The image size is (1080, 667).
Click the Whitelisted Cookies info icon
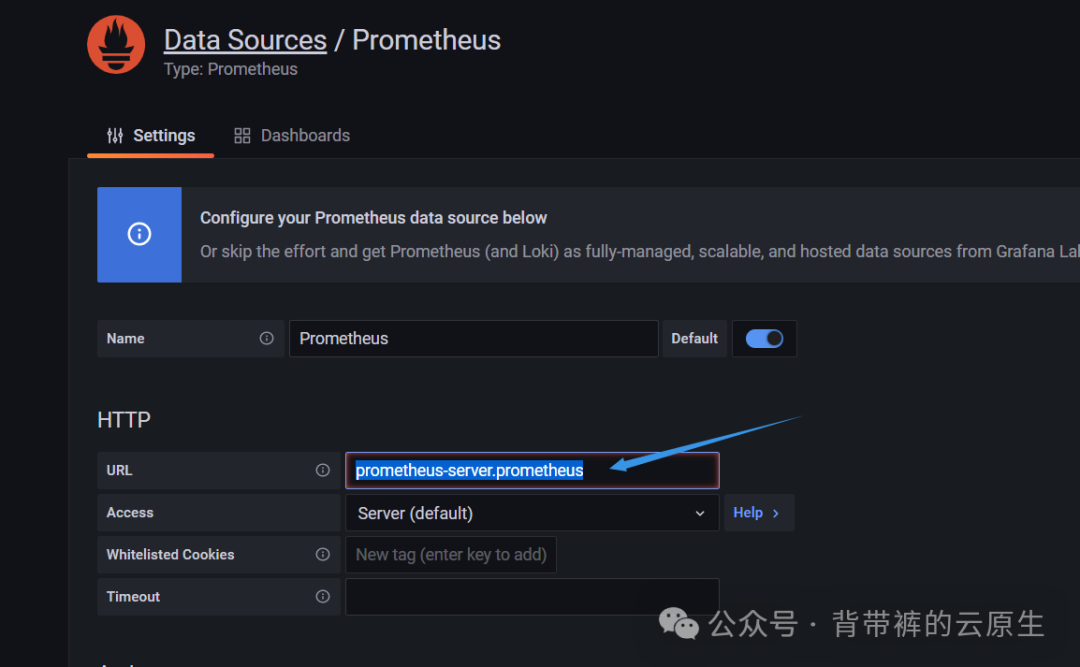[322, 554]
